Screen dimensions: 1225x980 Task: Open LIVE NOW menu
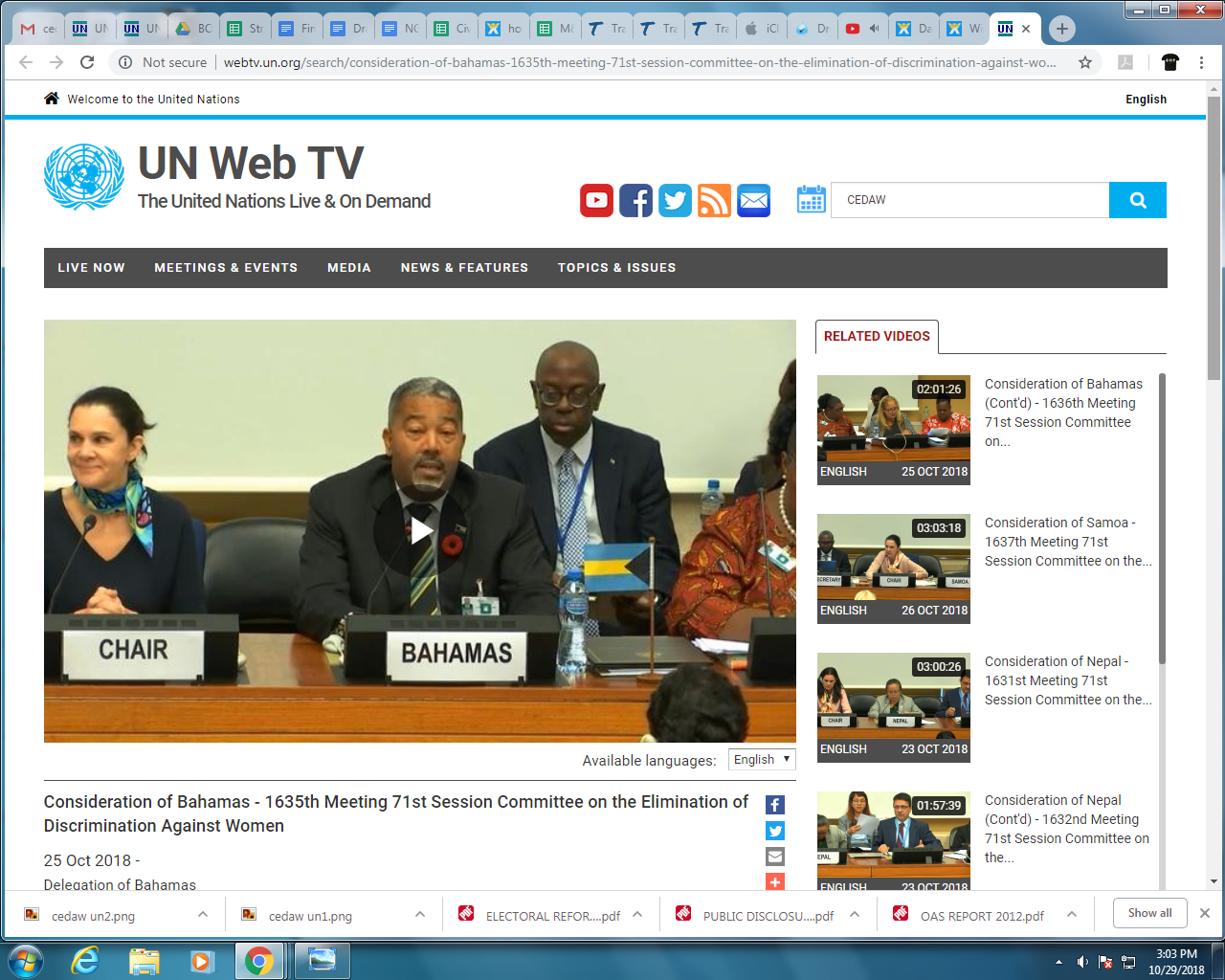pos(91,268)
